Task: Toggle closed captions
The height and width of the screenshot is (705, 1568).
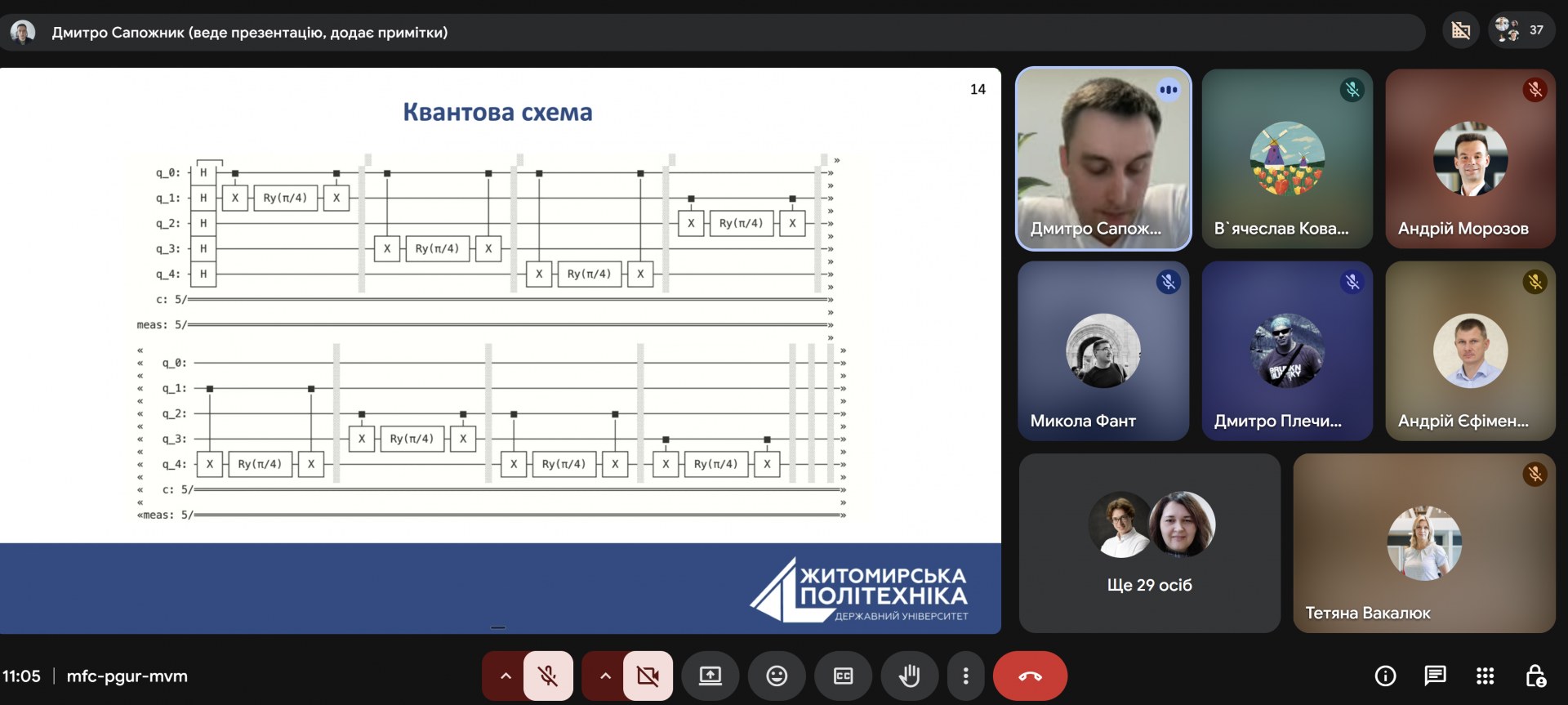Action: (843, 676)
